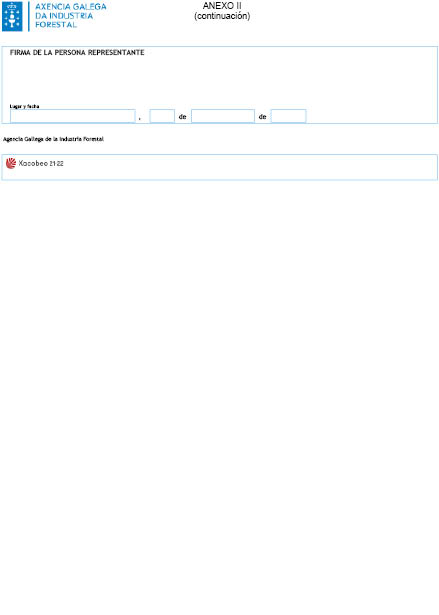Click the comma separator after the place field
The image size is (439, 615).
click(x=140, y=118)
